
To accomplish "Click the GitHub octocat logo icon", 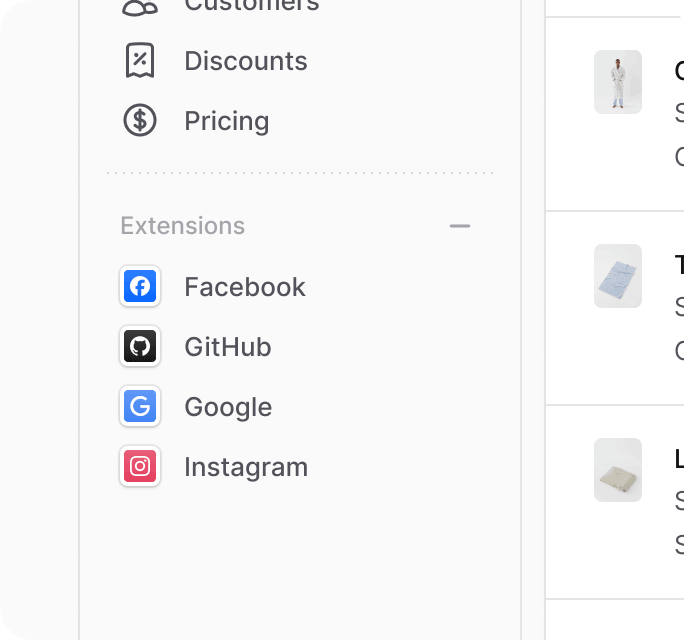I will [x=140, y=346].
